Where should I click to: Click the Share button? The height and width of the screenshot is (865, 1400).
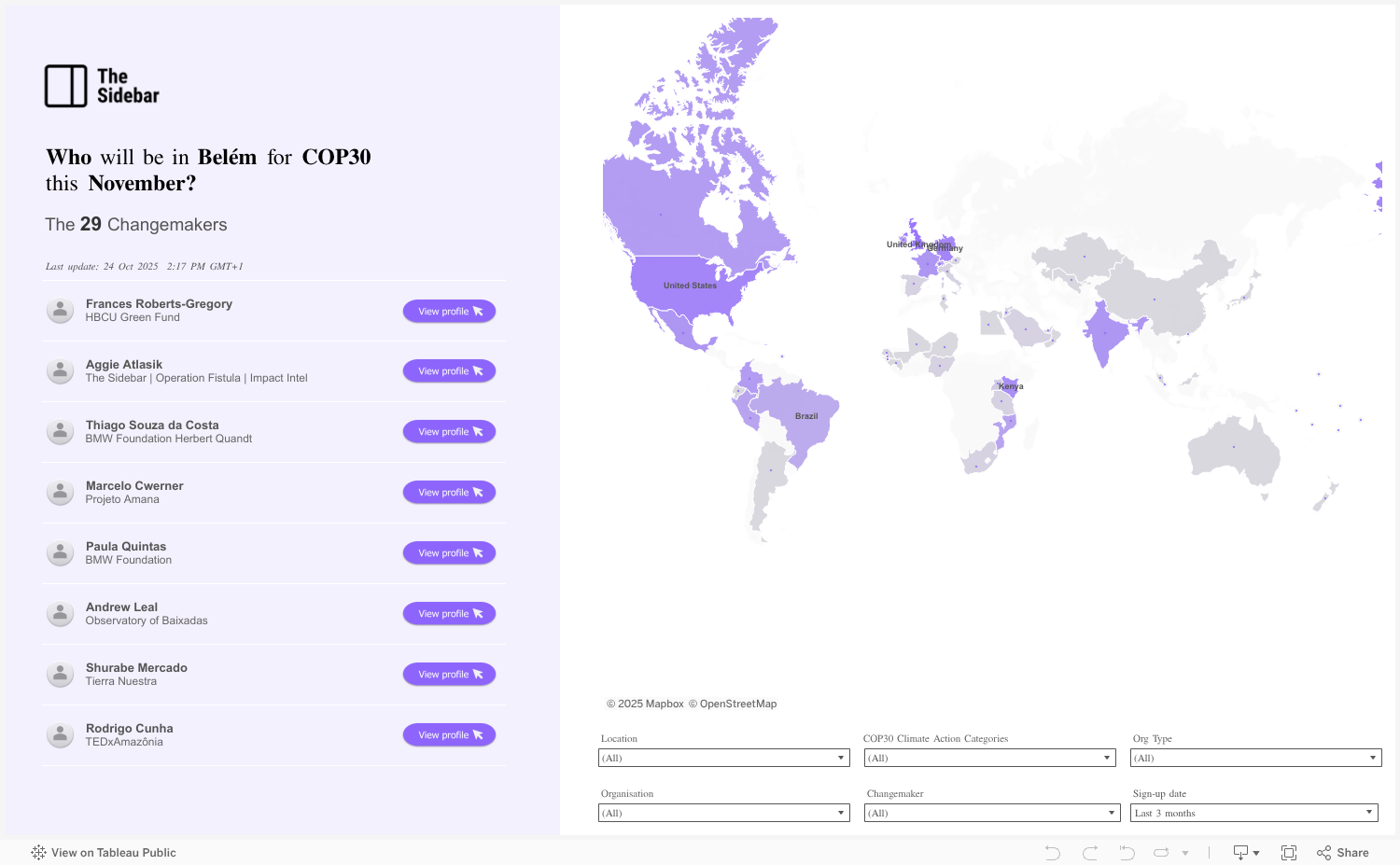pos(1343,853)
